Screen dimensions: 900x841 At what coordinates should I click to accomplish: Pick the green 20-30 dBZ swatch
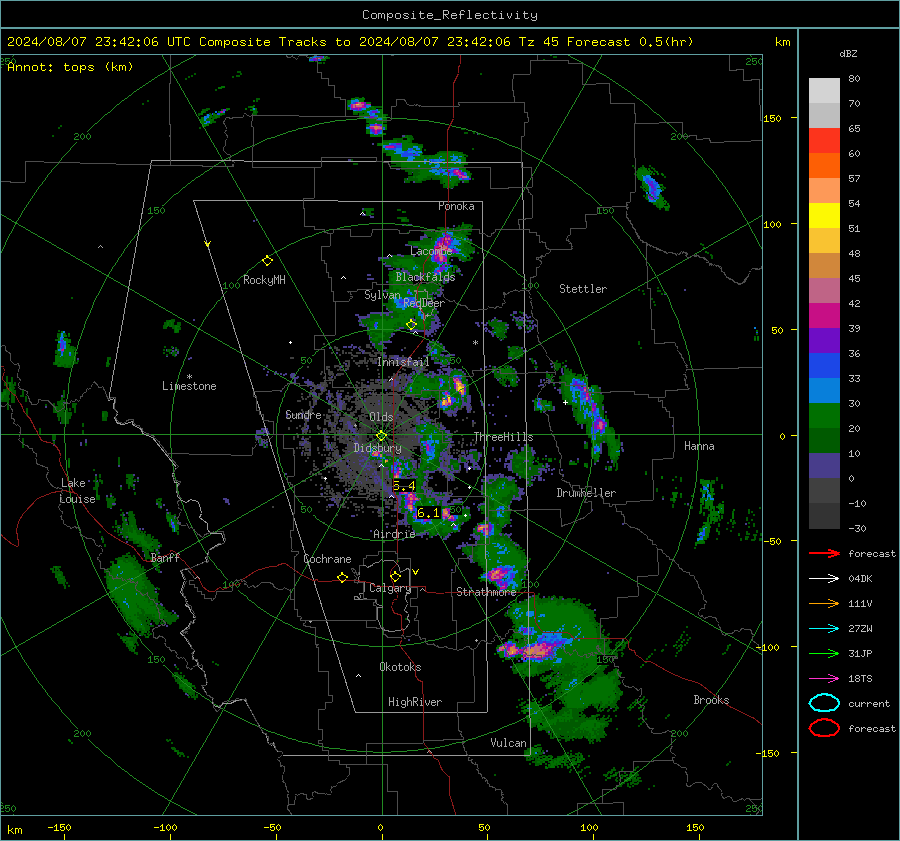tap(824, 416)
